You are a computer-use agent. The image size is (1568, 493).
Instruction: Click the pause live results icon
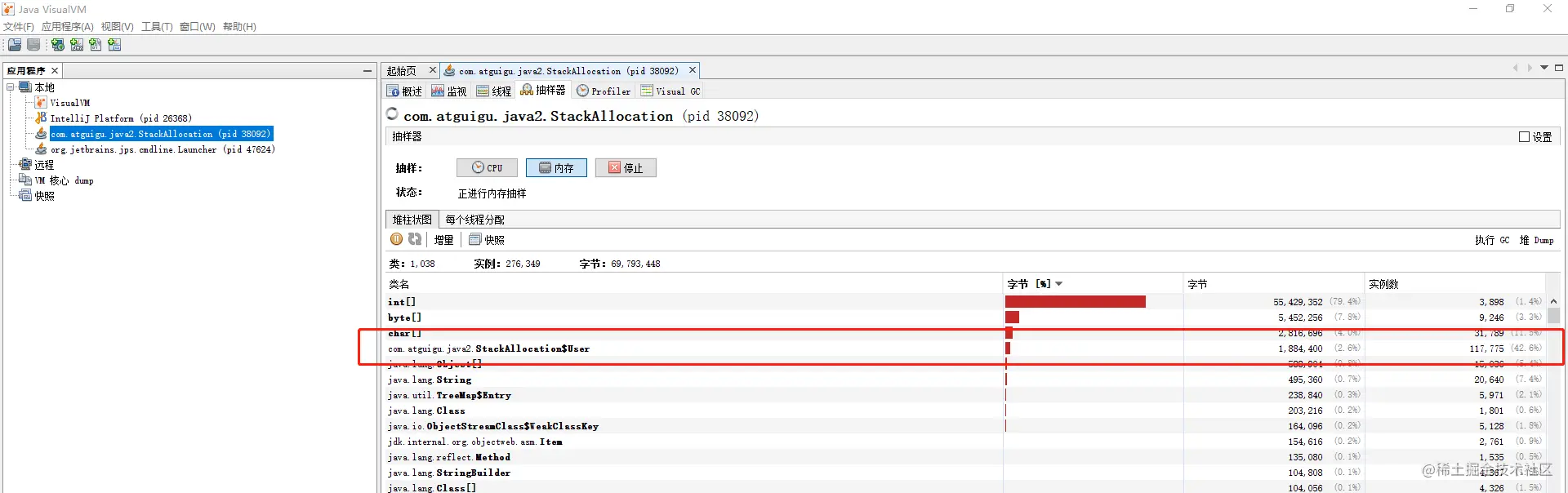pos(396,239)
